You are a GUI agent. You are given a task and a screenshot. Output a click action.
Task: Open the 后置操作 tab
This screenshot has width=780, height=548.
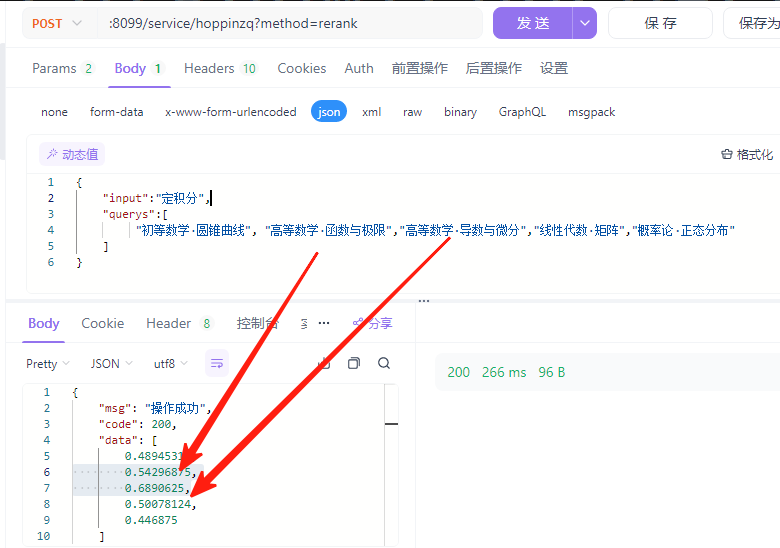[x=493, y=68]
